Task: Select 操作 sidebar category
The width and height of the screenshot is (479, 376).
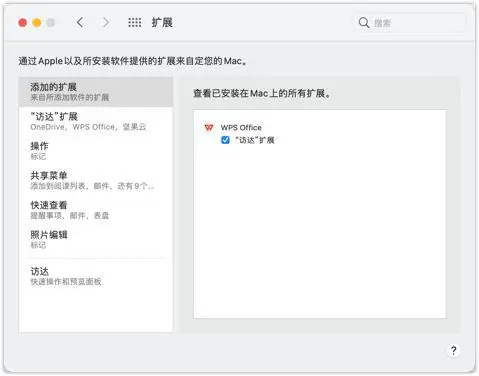Action: [x=96, y=151]
